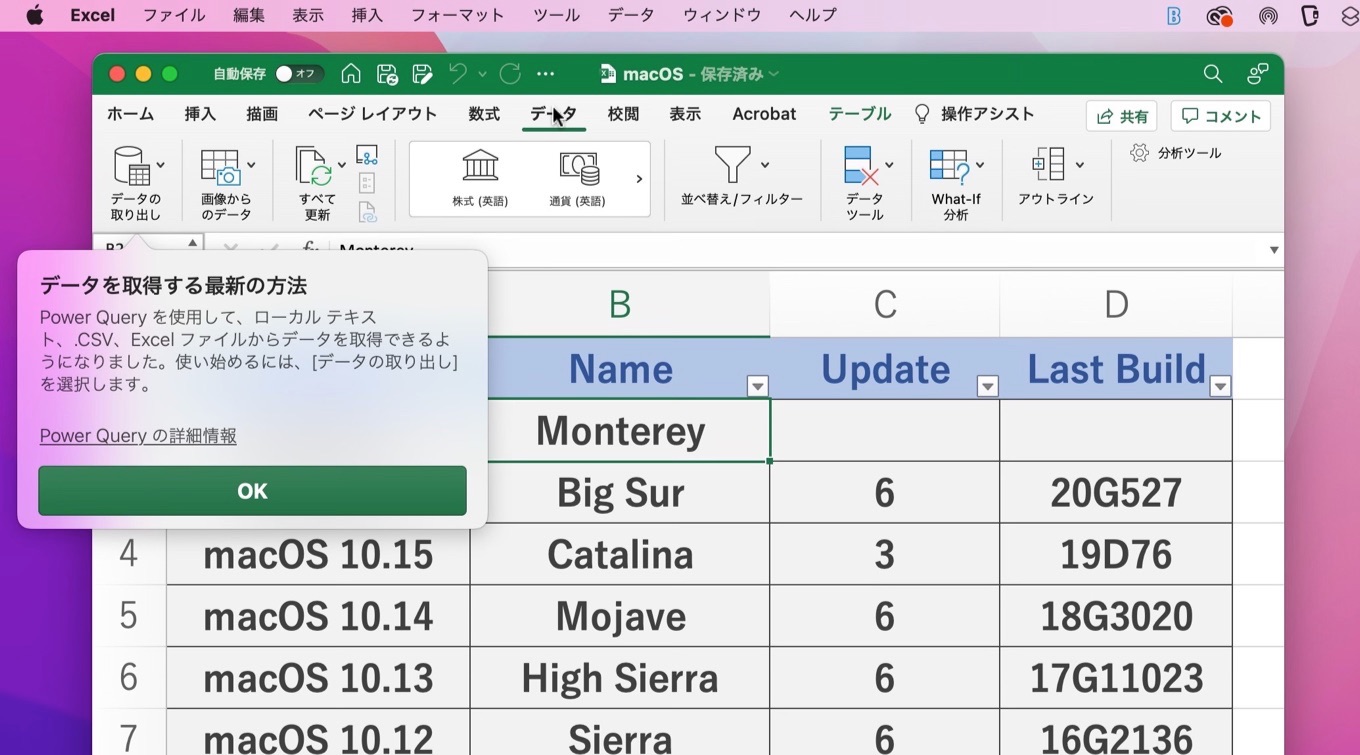The image size is (1360, 755).
Task: Dismiss the Power Query tip with OK
Action: [x=251, y=491]
